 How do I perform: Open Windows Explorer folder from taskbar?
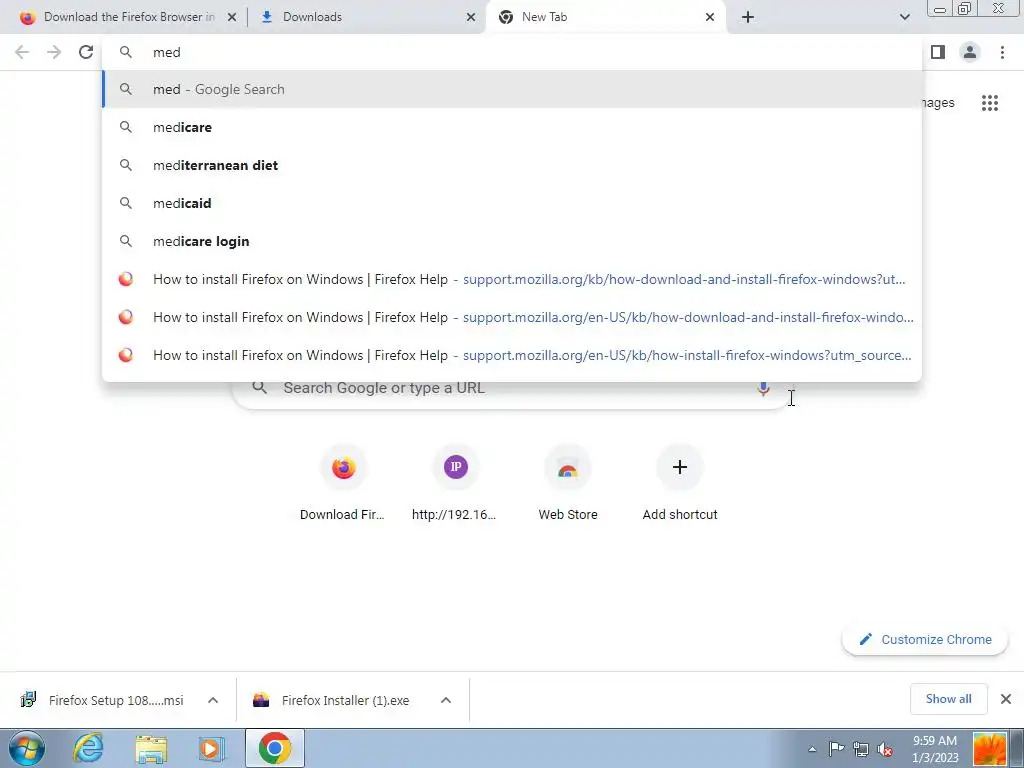click(x=151, y=748)
